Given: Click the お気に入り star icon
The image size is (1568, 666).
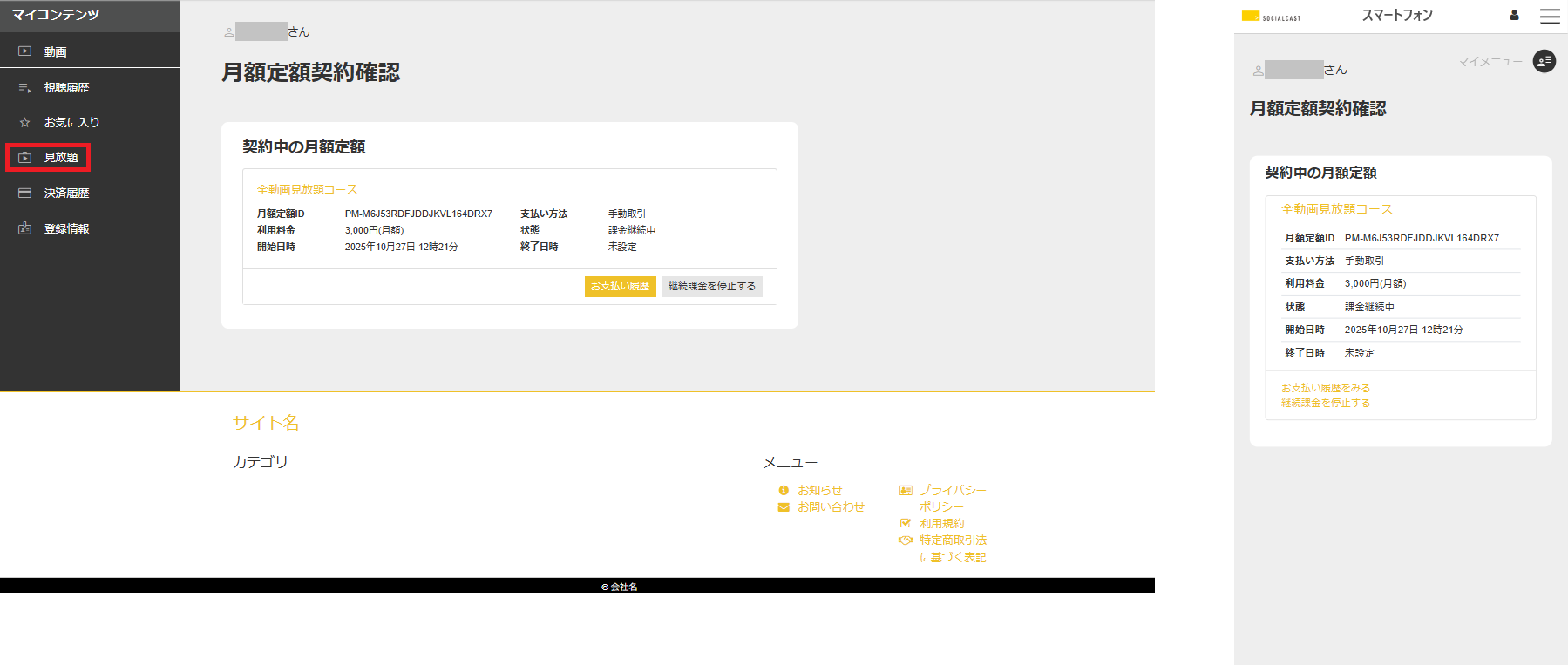Looking at the screenshot, I should tap(25, 123).
